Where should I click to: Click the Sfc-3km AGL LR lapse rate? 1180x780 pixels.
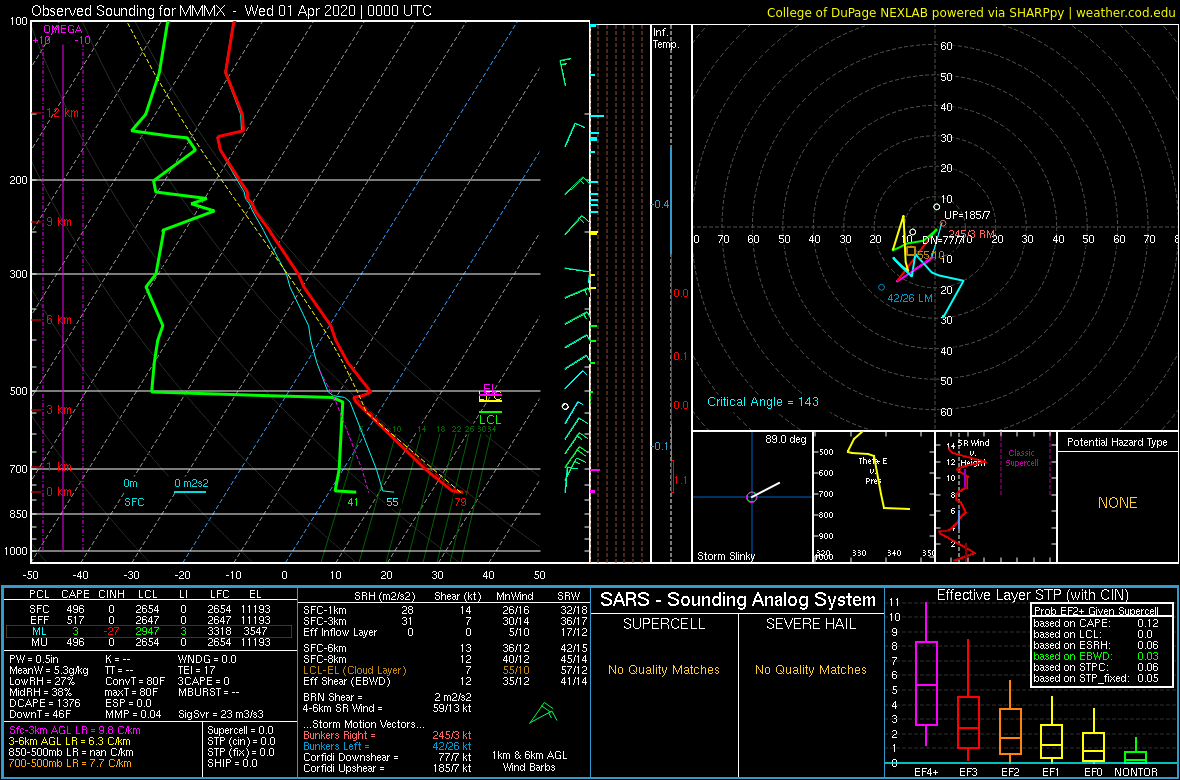click(75, 731)
